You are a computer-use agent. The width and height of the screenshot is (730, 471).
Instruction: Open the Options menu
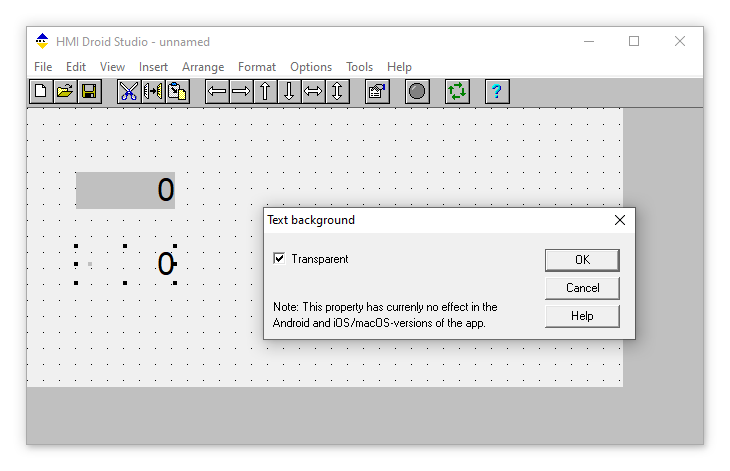(x=311, y=67)
